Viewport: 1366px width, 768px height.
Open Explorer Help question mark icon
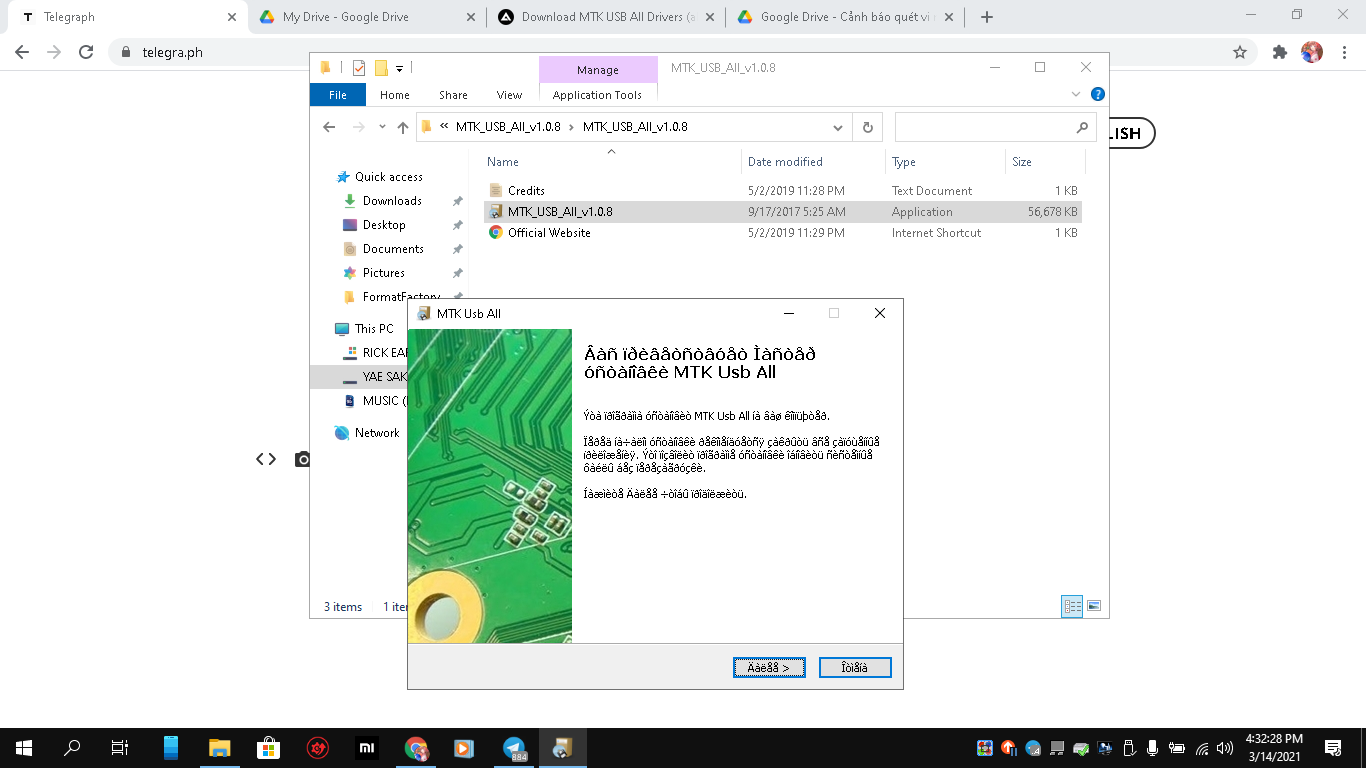tap(1097, 95)
